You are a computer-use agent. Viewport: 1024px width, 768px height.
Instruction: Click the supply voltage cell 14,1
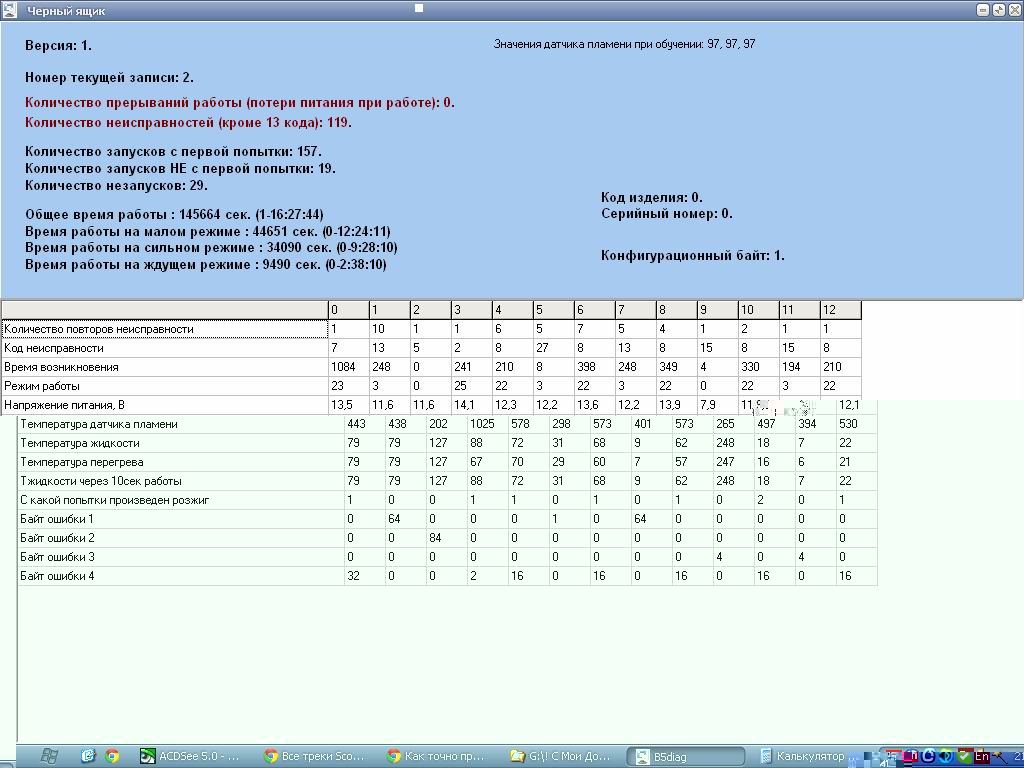click(472, 405)
